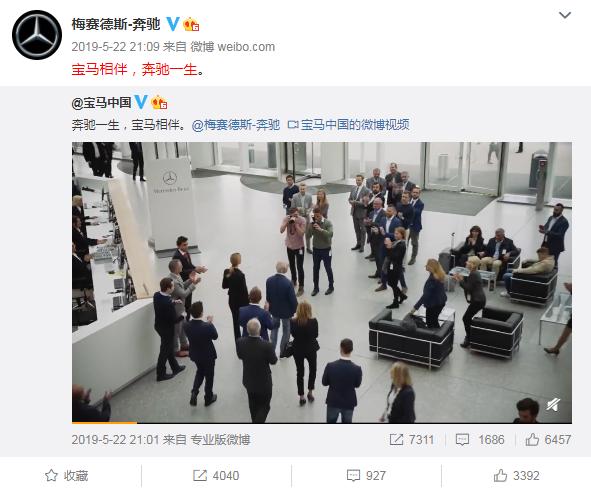591x490 pixels.
Task: Click the crown badge next to @宝马中国
Action: click(x=159, y=102)
